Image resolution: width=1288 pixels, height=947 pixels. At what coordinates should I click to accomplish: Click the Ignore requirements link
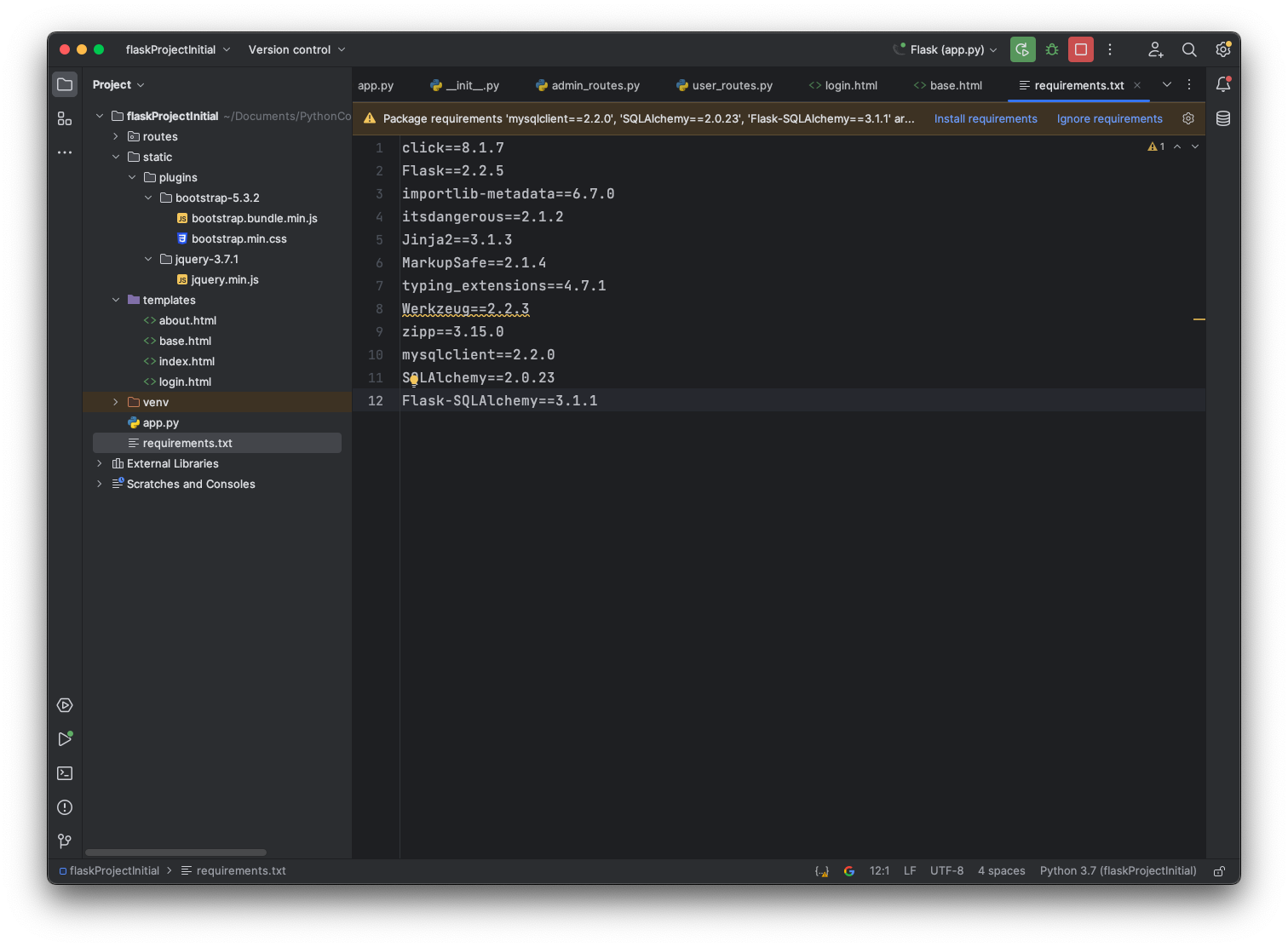(x=1109, y=118)
